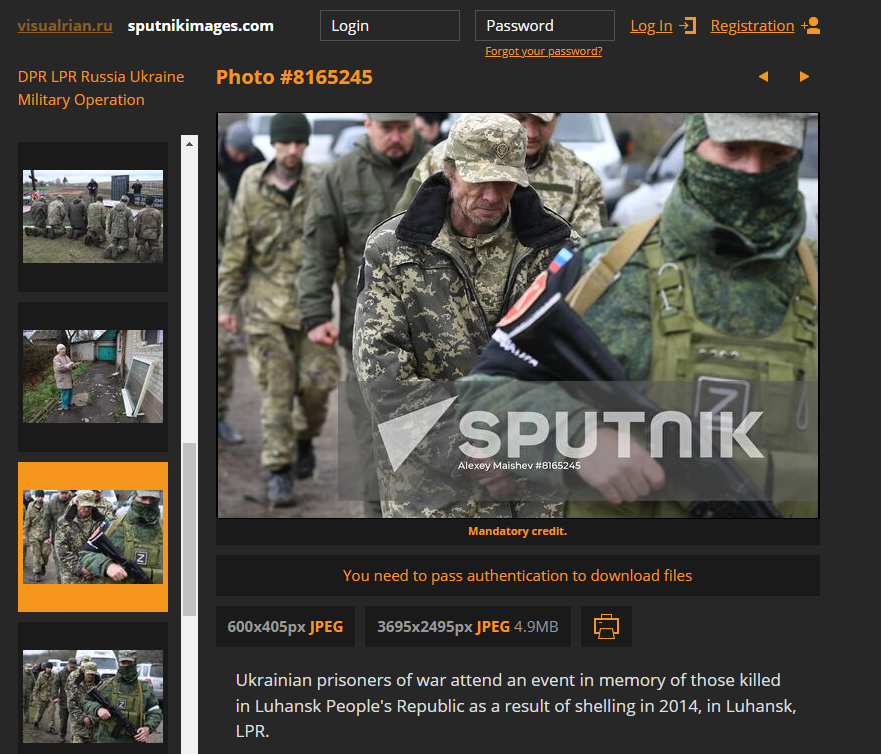Open the sputnikimages.com site link

(201, 26)
